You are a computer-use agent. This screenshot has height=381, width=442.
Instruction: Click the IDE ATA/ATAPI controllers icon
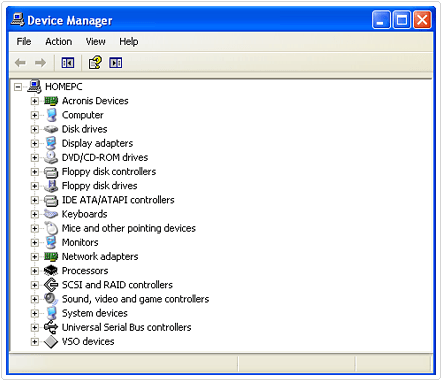click(51, 200)
